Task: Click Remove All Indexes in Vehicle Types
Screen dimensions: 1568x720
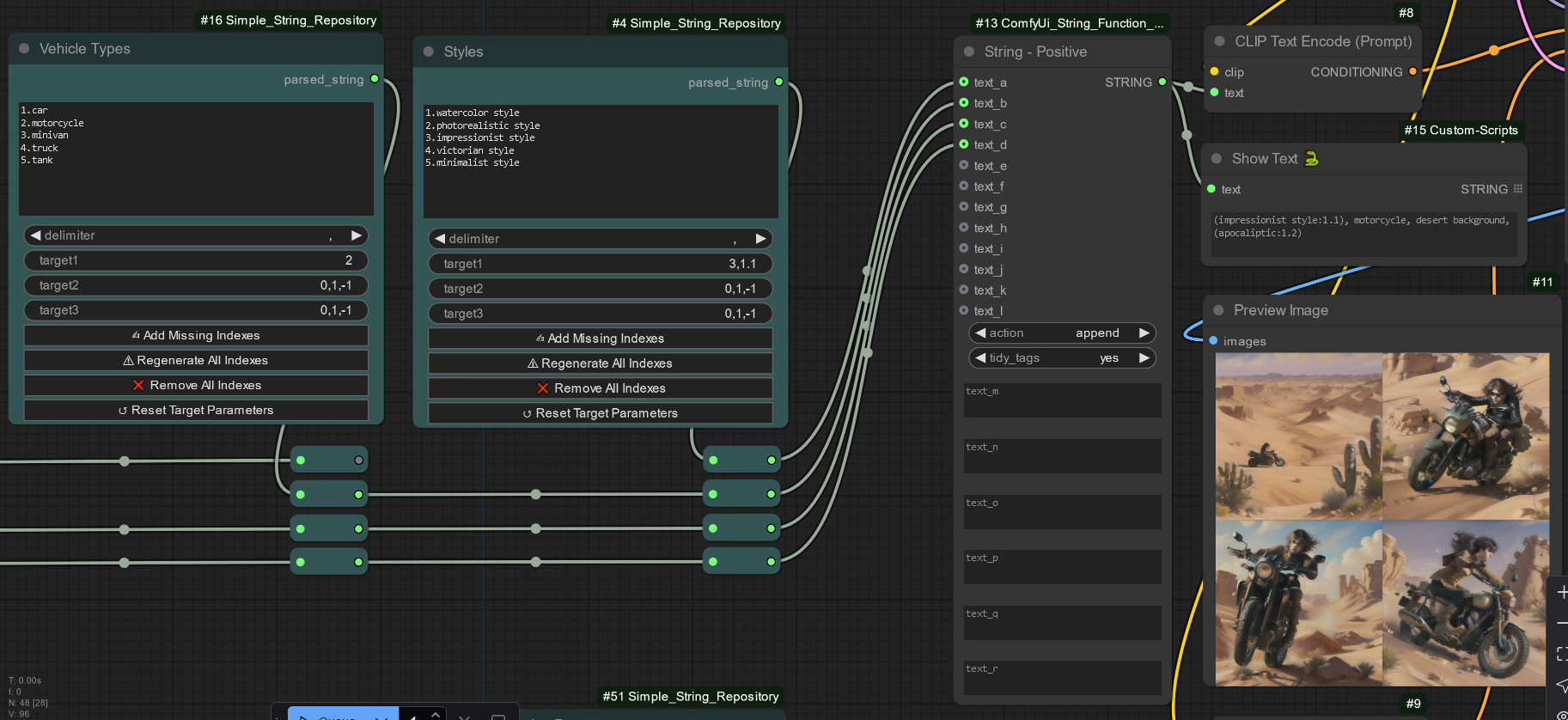Action: 196,385
